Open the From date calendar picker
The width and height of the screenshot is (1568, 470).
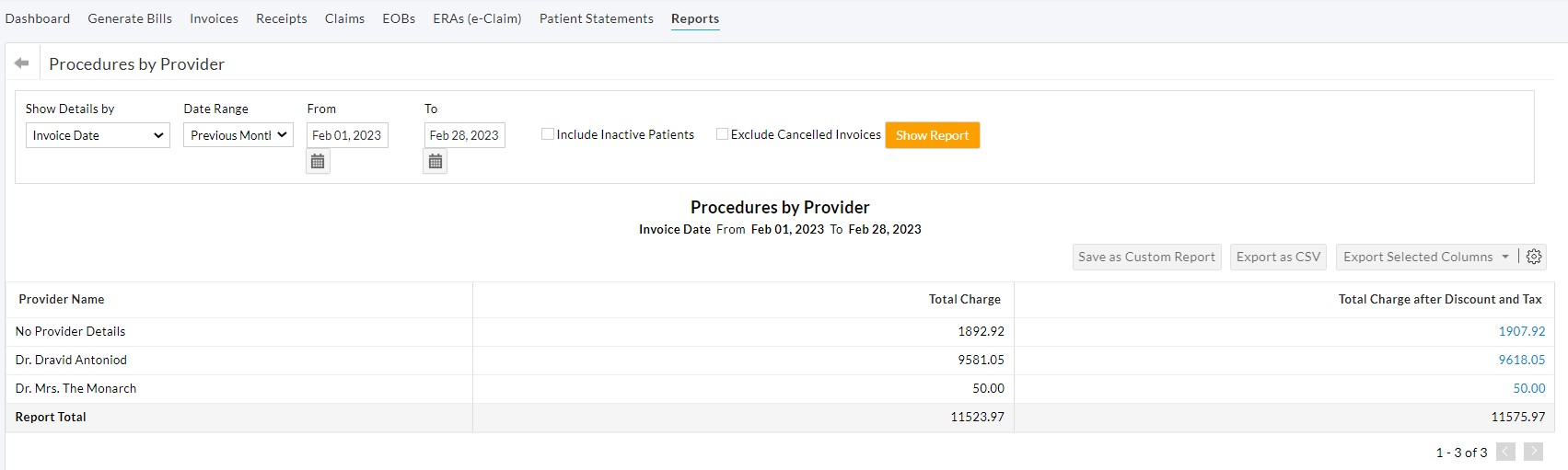point(318,162)
